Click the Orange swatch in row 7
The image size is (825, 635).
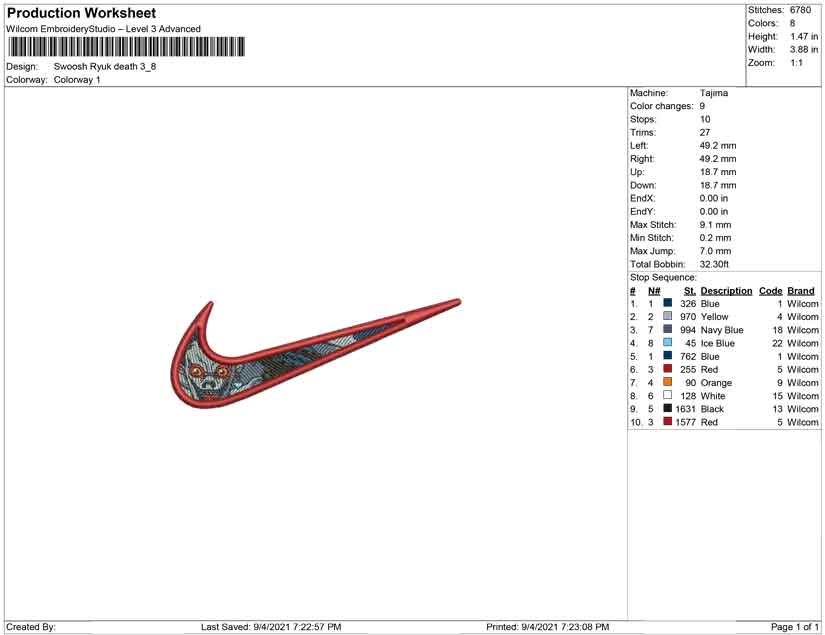[667, 382]
